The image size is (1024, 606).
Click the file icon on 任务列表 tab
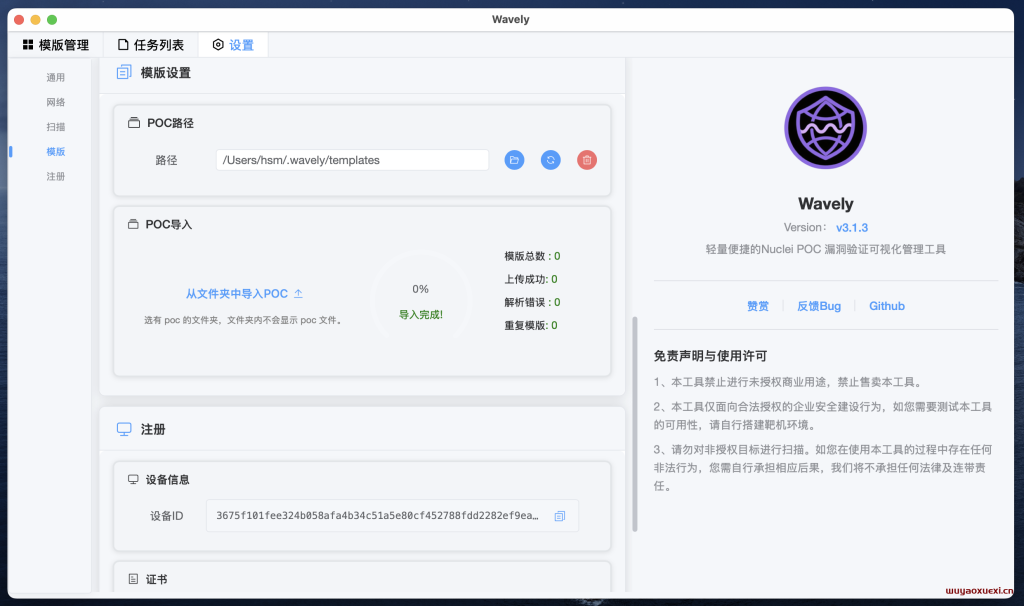(x=123, y=44)
